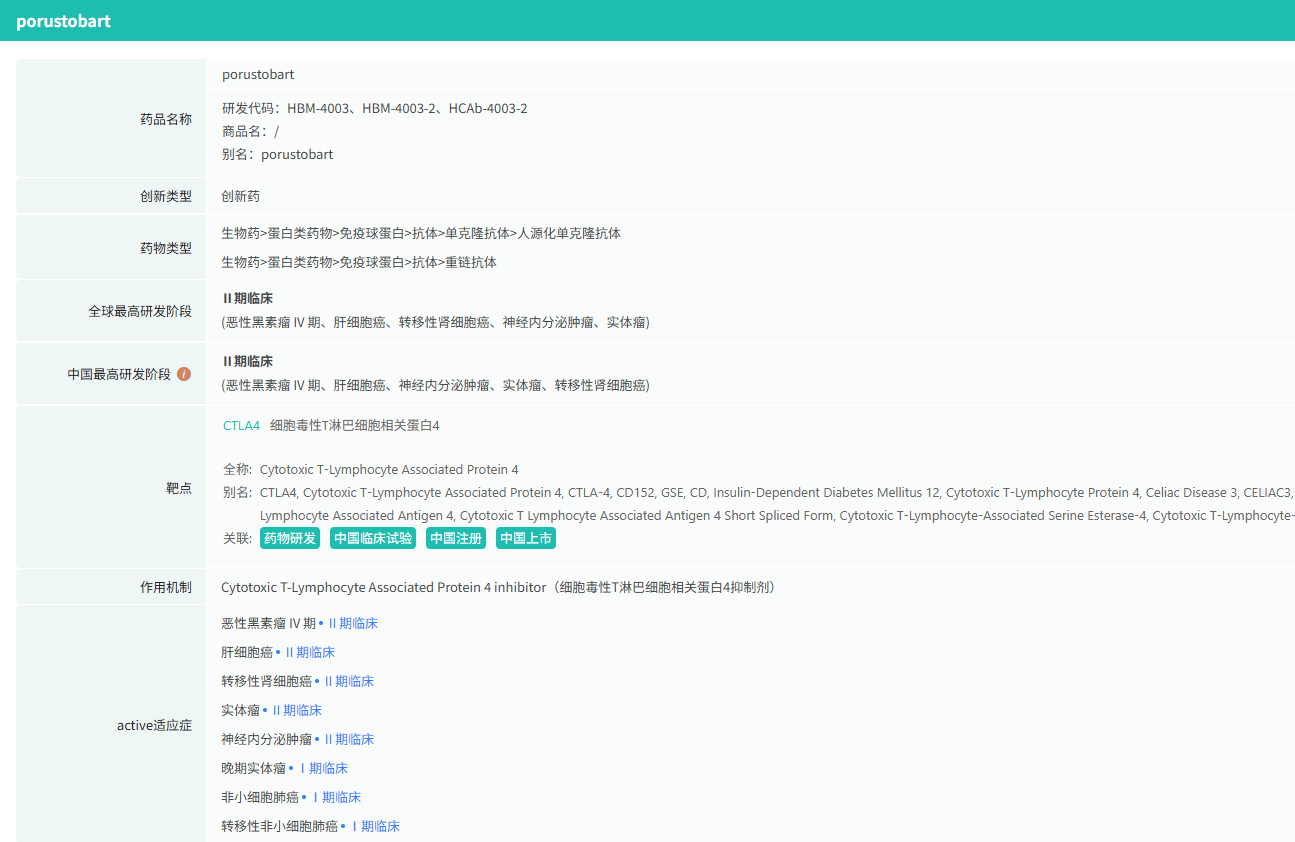The height and width of the screenshot is (842, 1295).
Task: Open II期临床 link for 恶性黑素瘤 IV 期
Action: click(352, 624)
